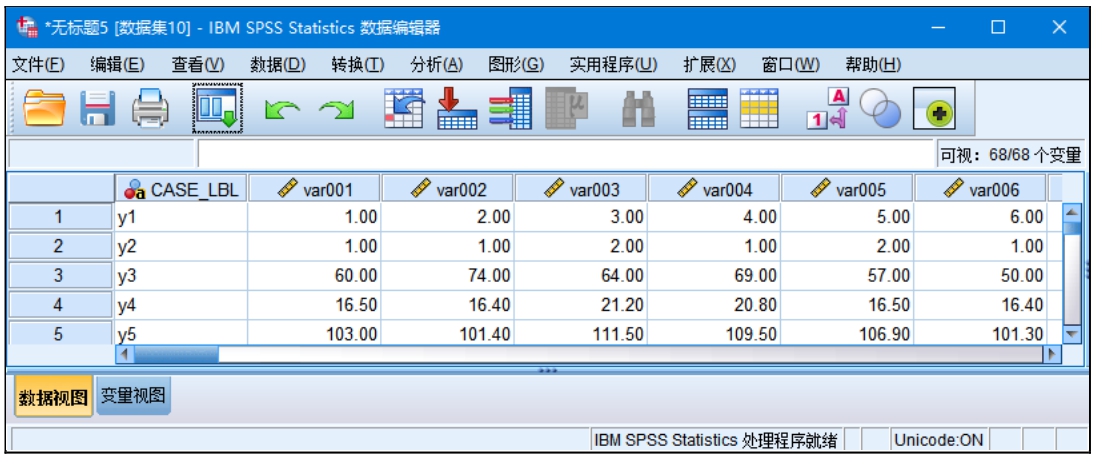Open Find with binoculars icon
Image resolution: width=1103 pixels, height=465 pixels.
coord(639,110)
